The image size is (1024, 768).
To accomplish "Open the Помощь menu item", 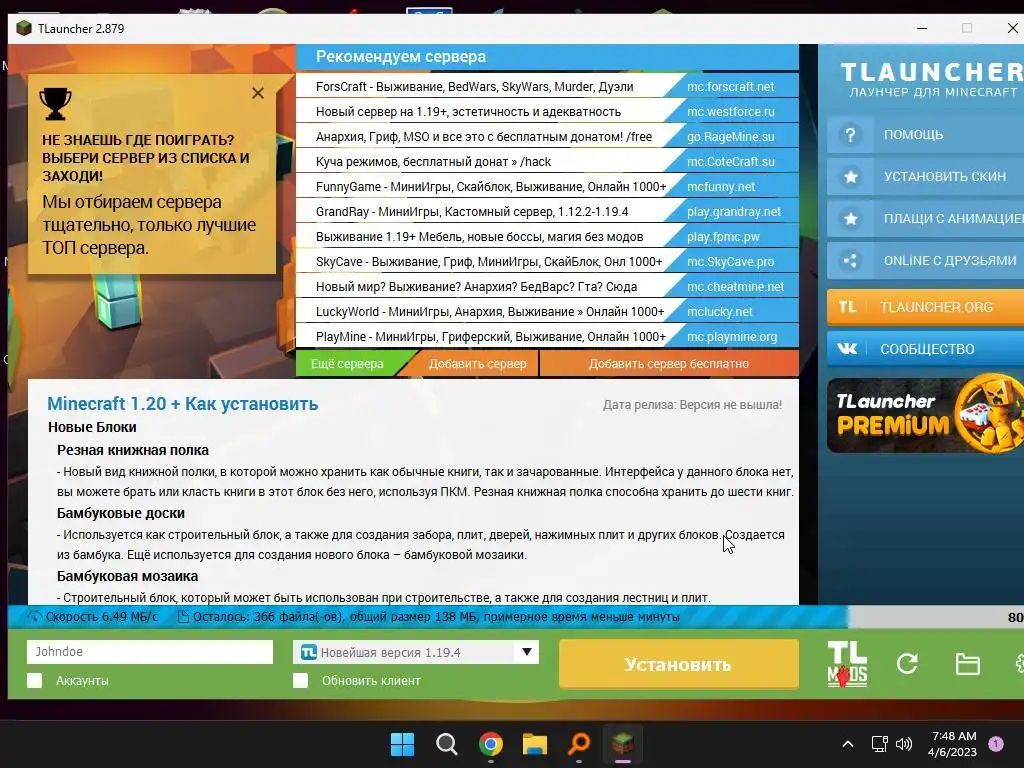I will click(925, 135).
